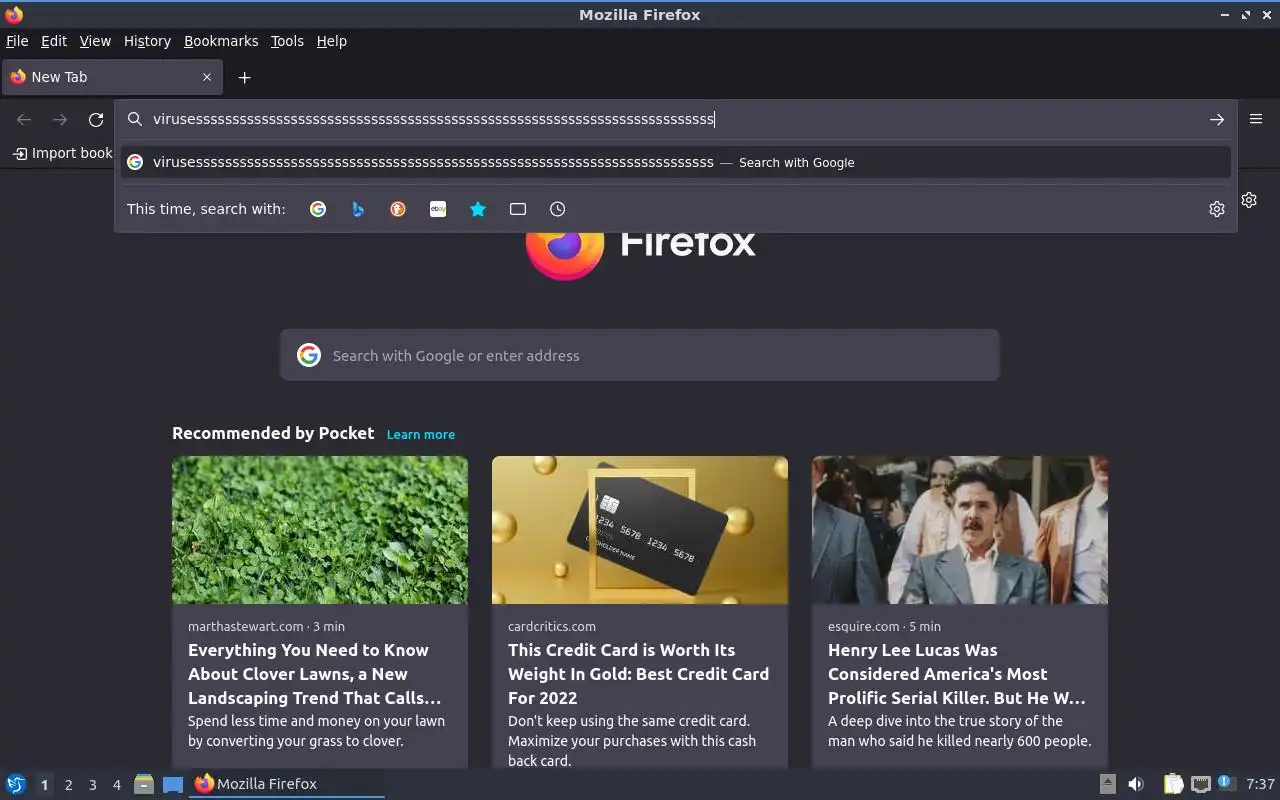Image resolution: width=1280 pixels, height=800 pixels.
Task: Click the 7:37 clock in tray
Action: 1260,784
